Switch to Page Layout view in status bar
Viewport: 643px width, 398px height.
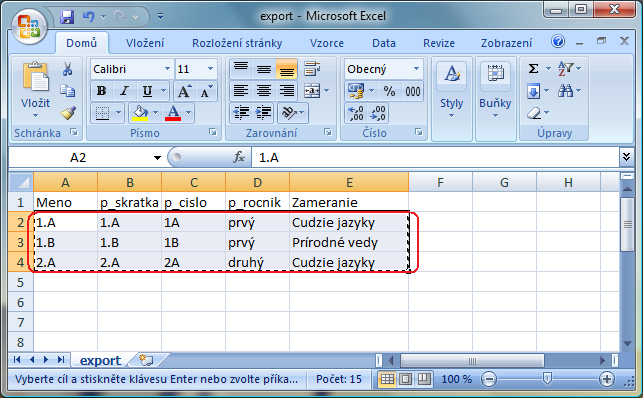click(x=406, y=379)
